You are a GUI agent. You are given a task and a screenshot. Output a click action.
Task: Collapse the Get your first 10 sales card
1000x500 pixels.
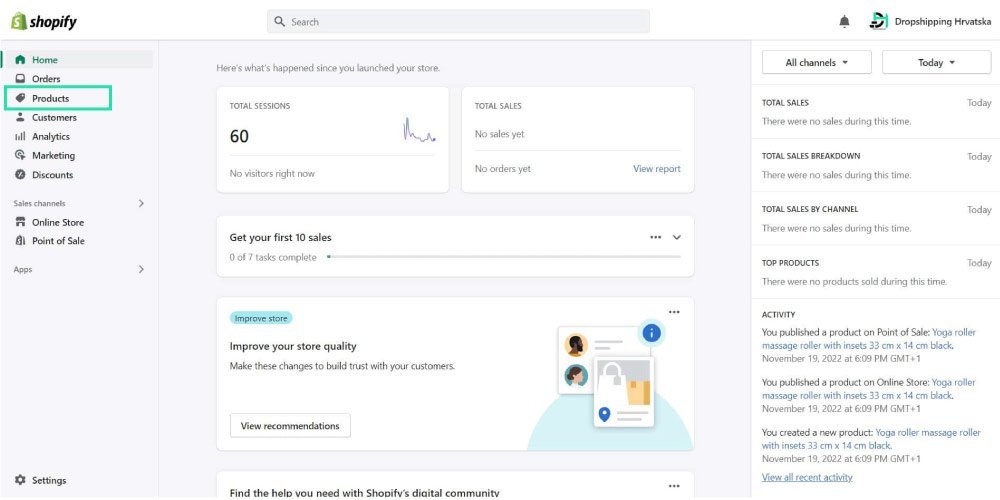coord(677,237)
